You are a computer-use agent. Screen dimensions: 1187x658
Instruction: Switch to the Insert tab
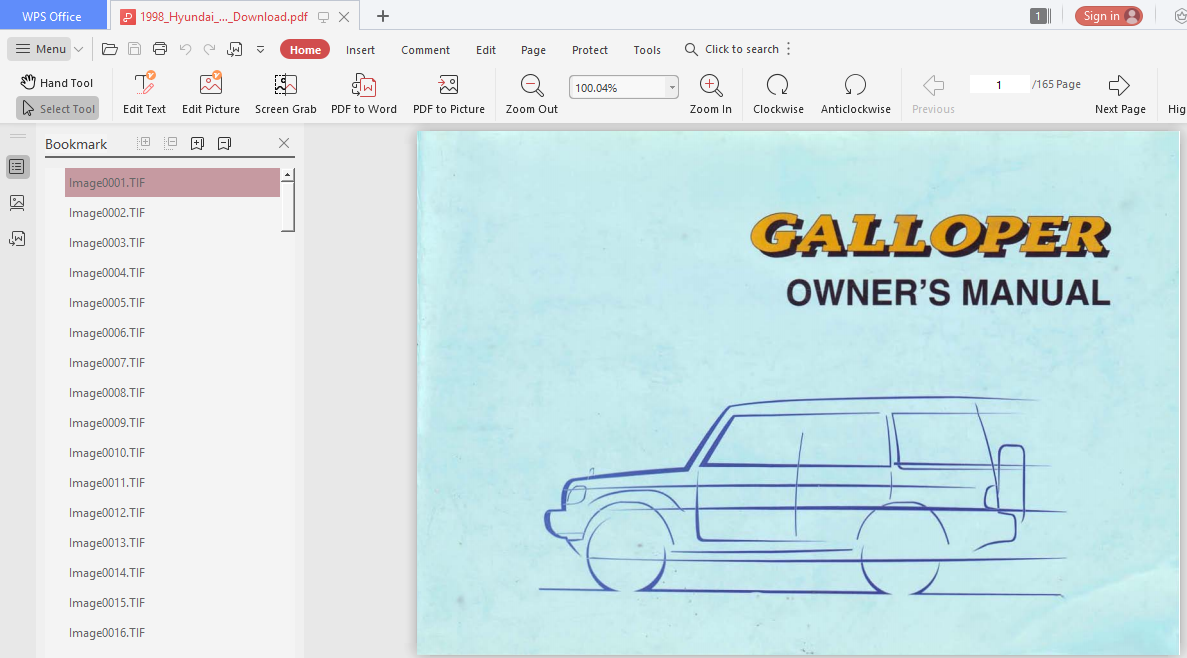[360, 50]
